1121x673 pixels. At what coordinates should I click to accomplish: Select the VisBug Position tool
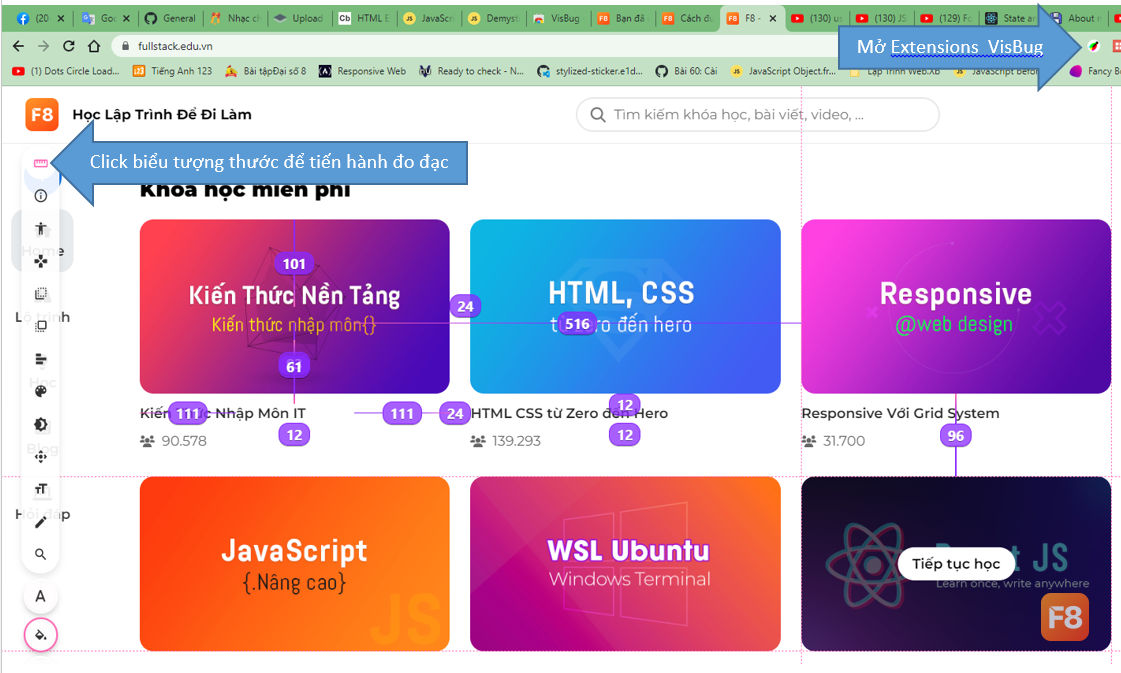(x=41, y=456)
